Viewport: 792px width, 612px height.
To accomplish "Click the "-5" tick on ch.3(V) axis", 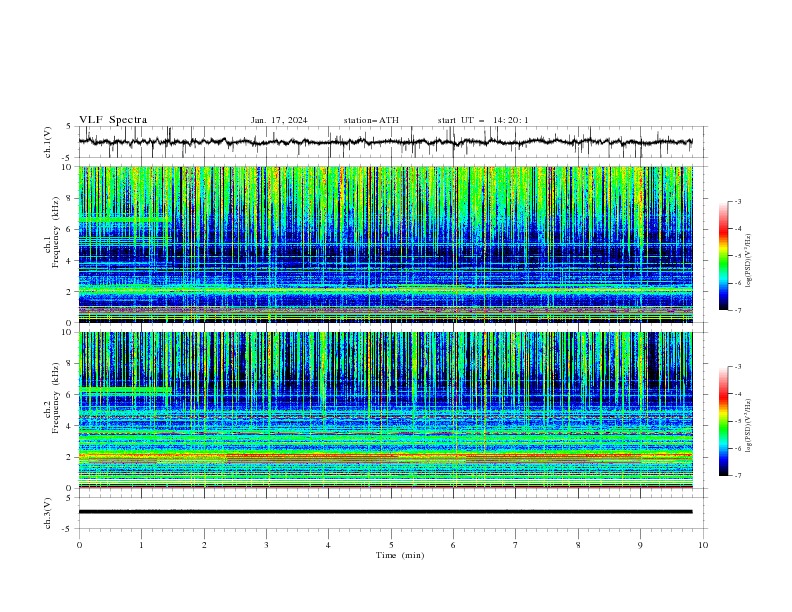I will (68, 529).
